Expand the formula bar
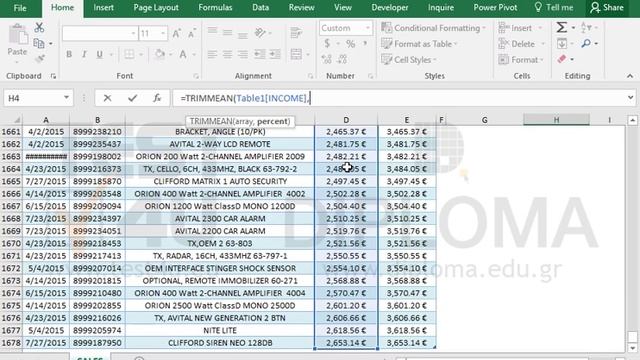640x360 pixels. click(x=631, y=98)
